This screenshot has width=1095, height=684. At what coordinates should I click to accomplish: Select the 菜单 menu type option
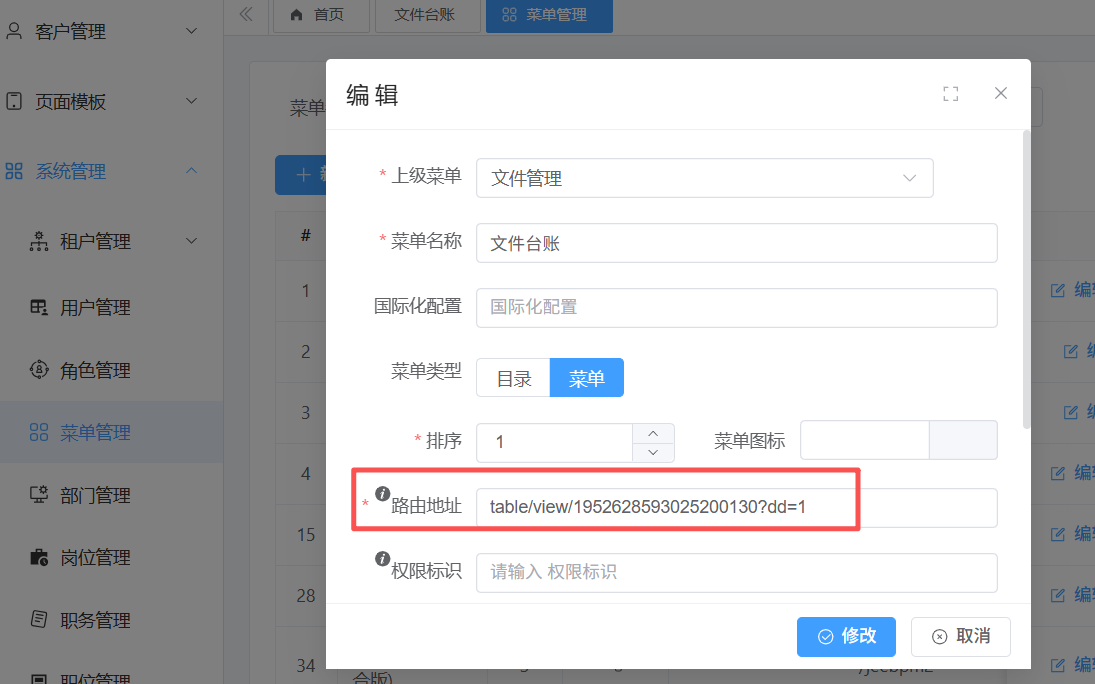point(587,378)
